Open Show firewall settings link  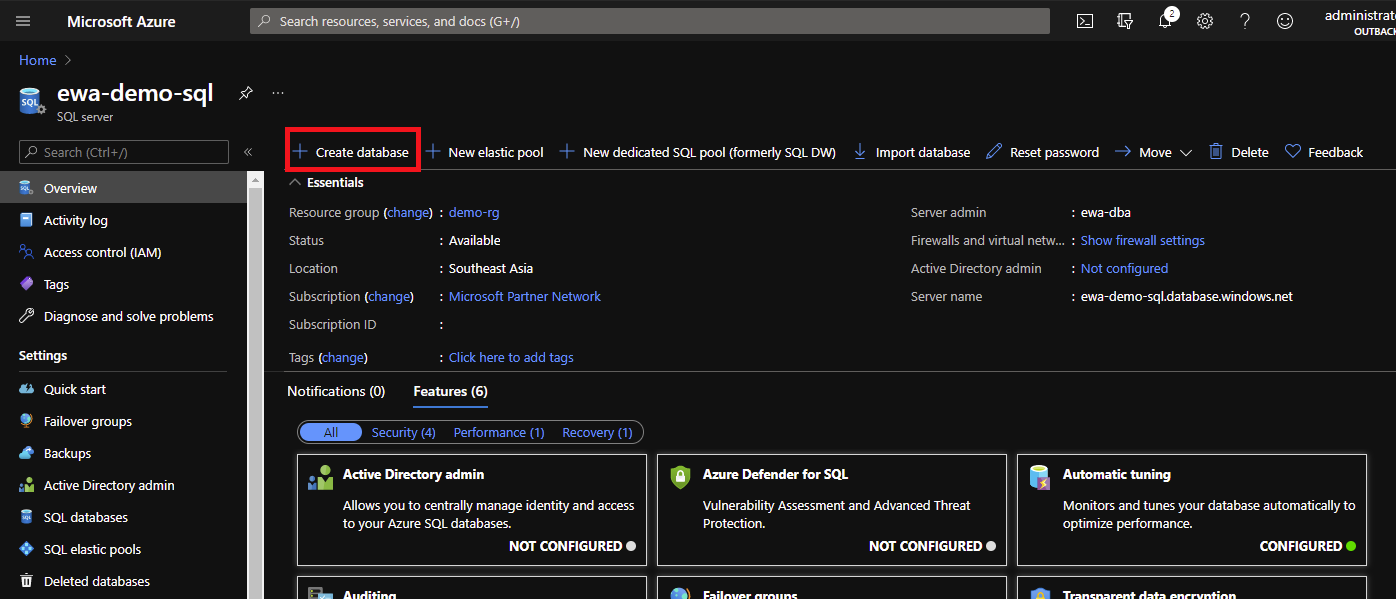point(1142,240)
